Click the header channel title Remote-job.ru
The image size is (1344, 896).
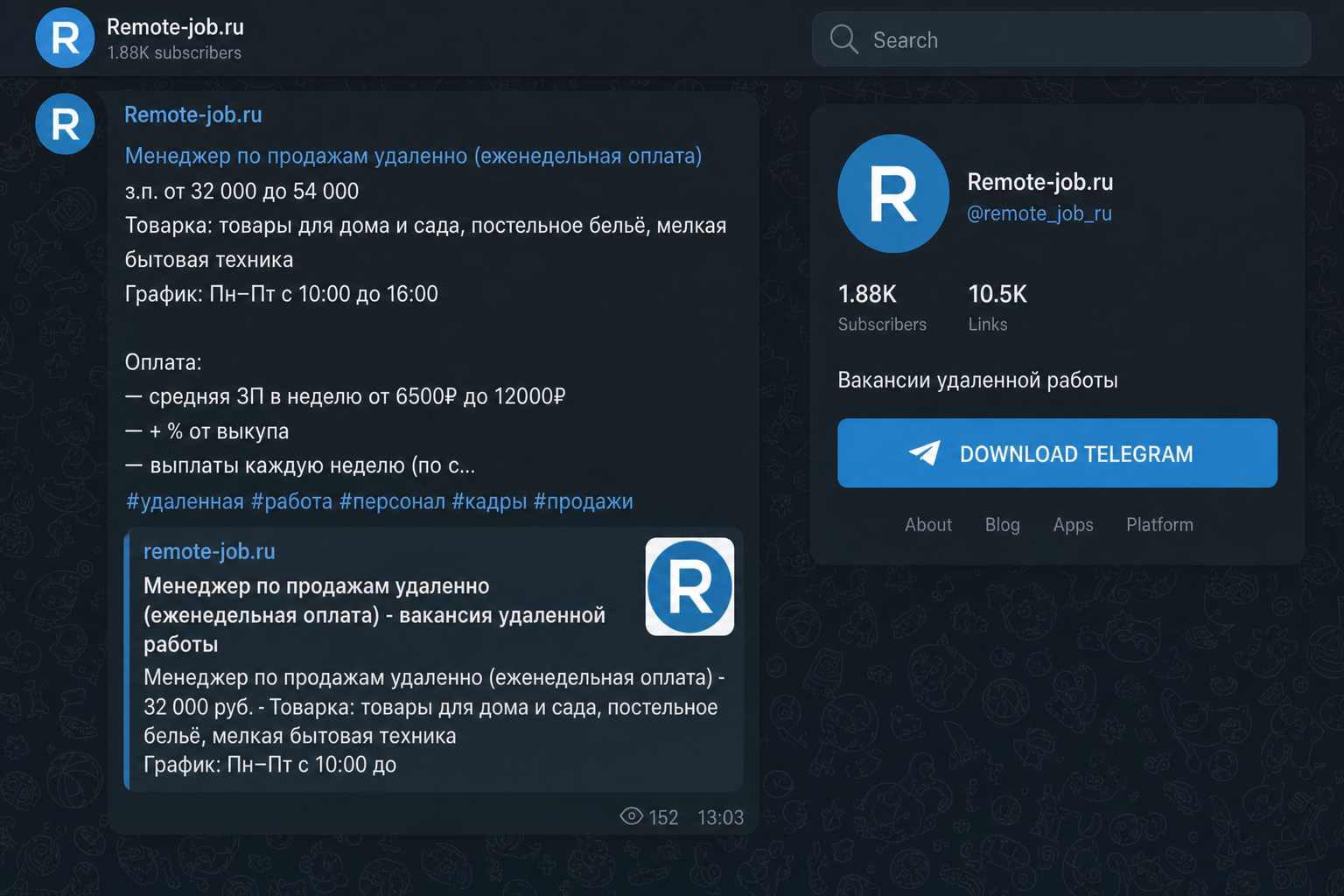[175, 27]
